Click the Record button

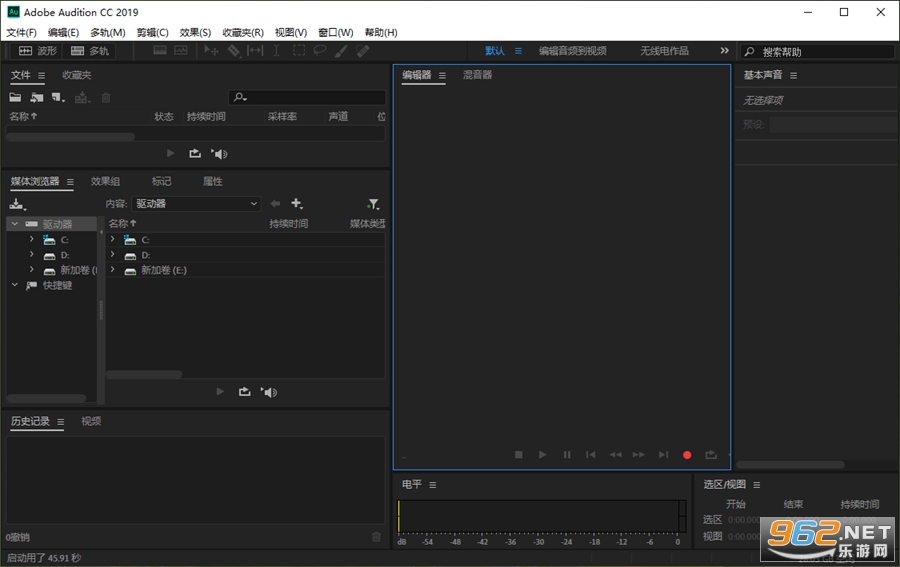click(687, 455)
